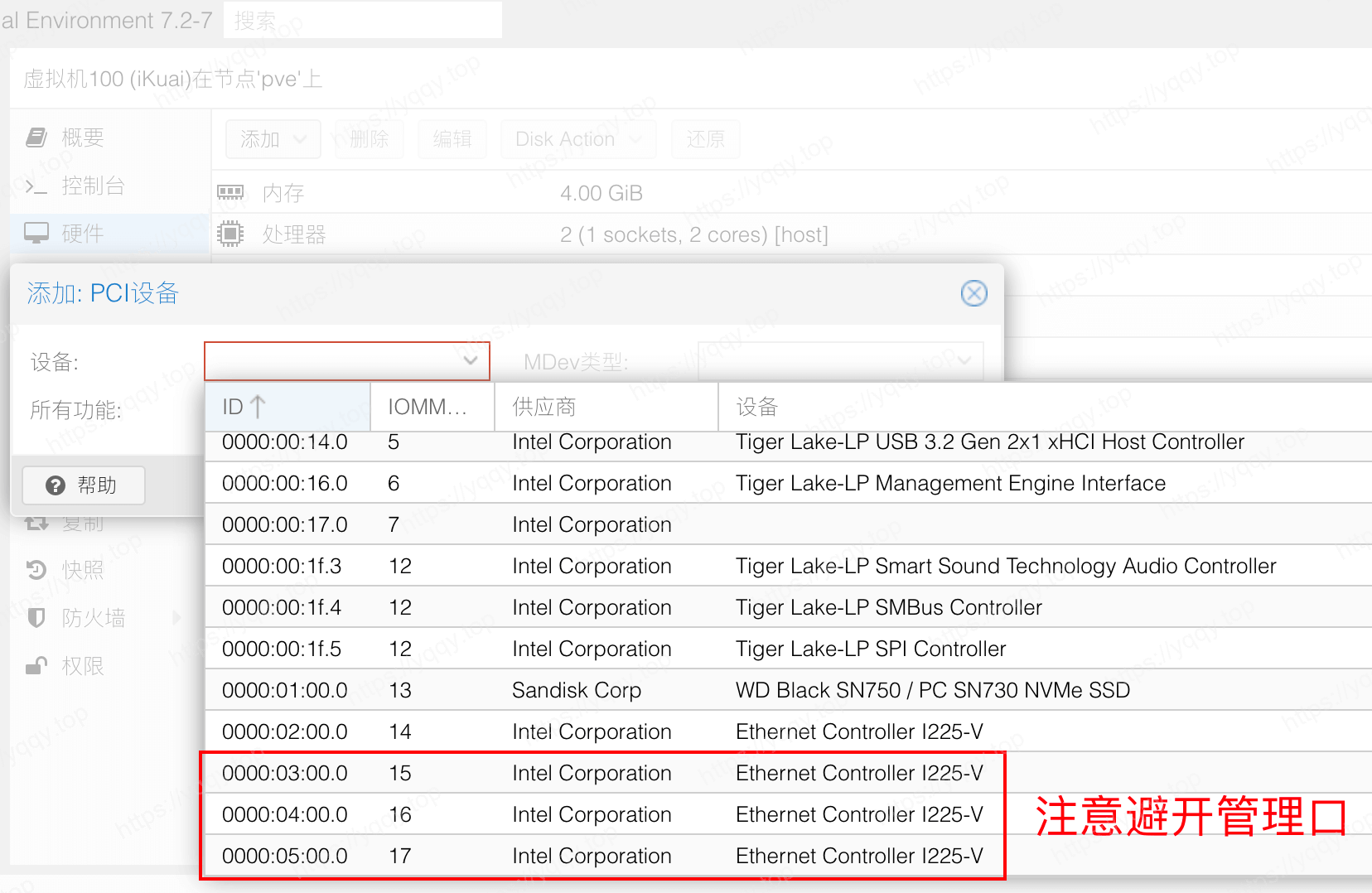Select the Hardware monitor icon in sidebar
1372x893 pixels.
(x=36, y=234)
